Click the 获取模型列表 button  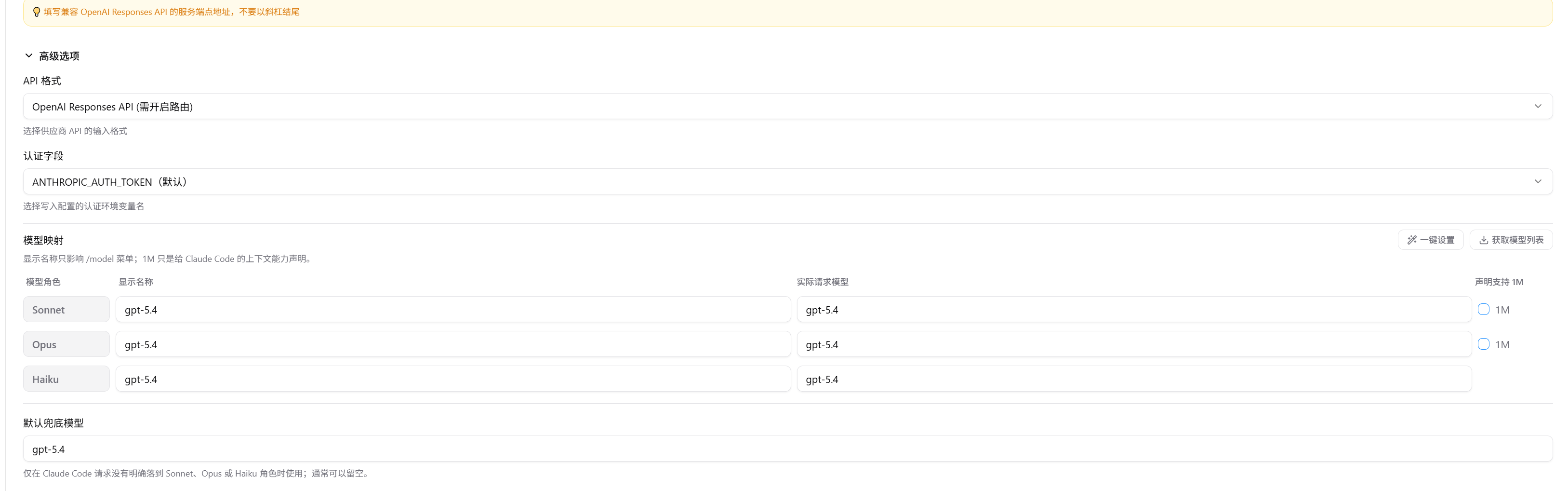[x=1511, y=240]
